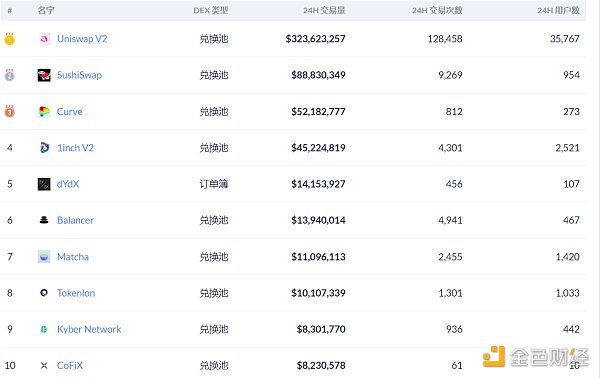The height and width of the screenshot is (378, 600).
Task: Click the CoFiX cross logo icon
Action: tap(44, 365)
